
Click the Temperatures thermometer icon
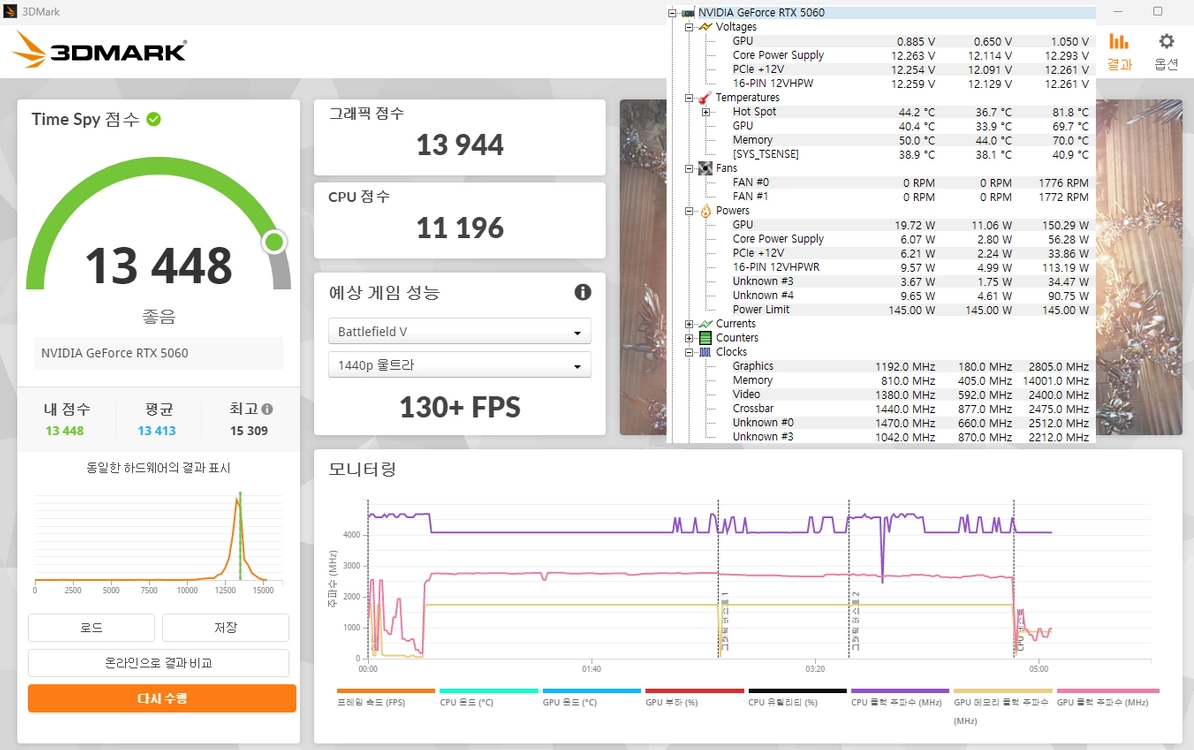coord(706,97)
